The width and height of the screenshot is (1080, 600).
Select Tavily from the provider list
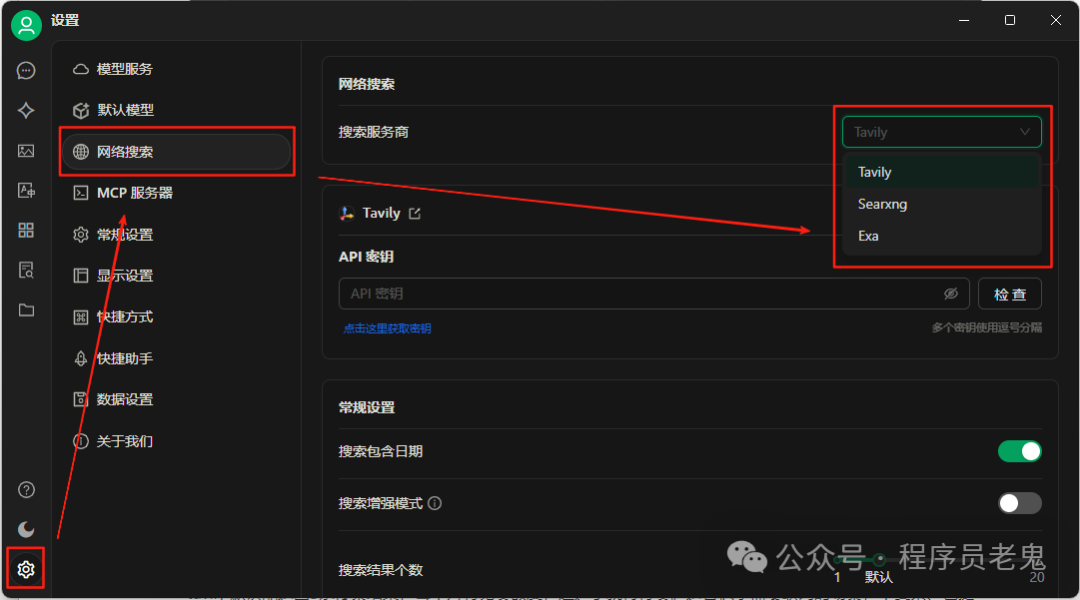click(x=942, y=172)
